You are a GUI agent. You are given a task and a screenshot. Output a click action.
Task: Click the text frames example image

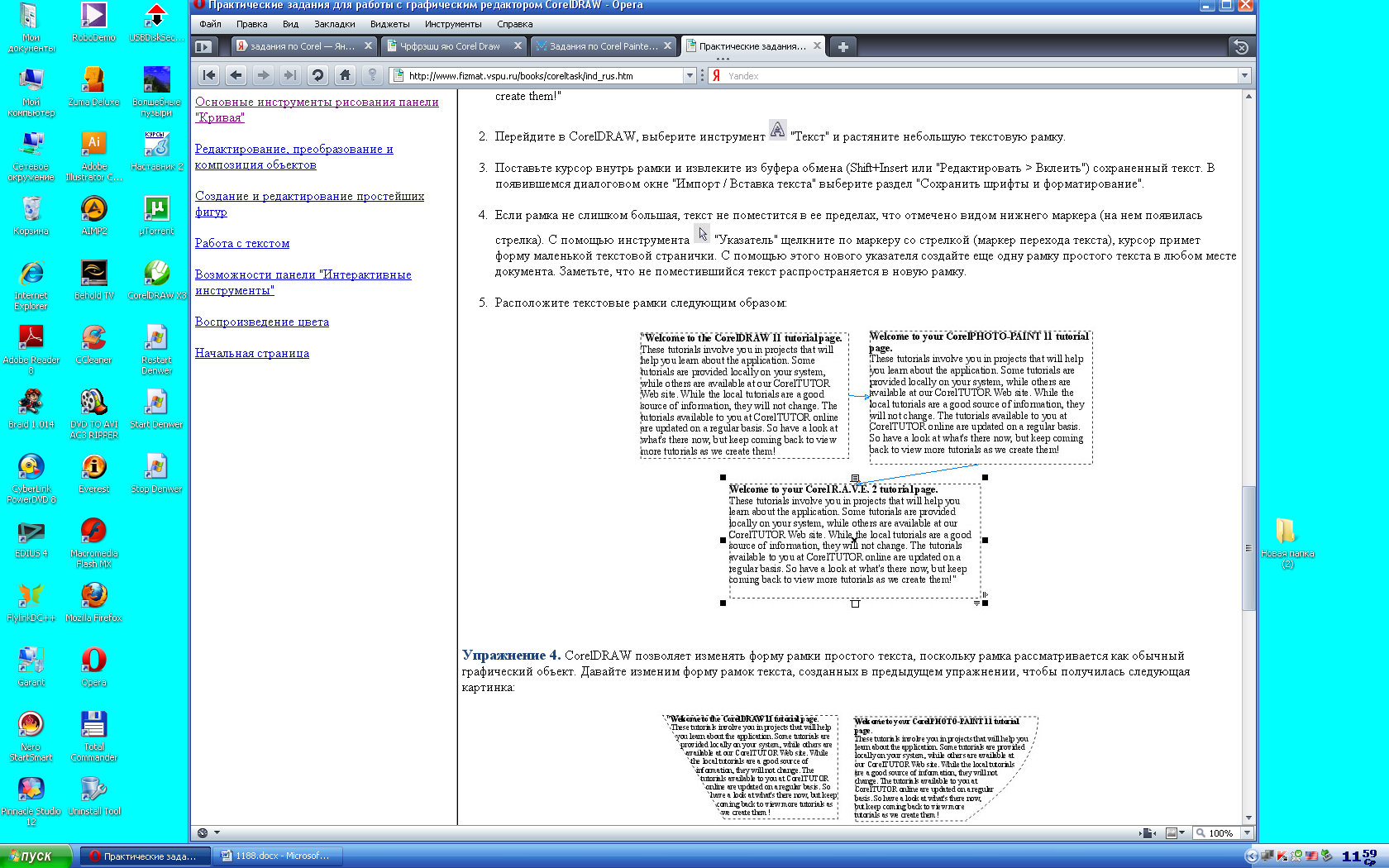pyautogui.click(x=866, y=470)
